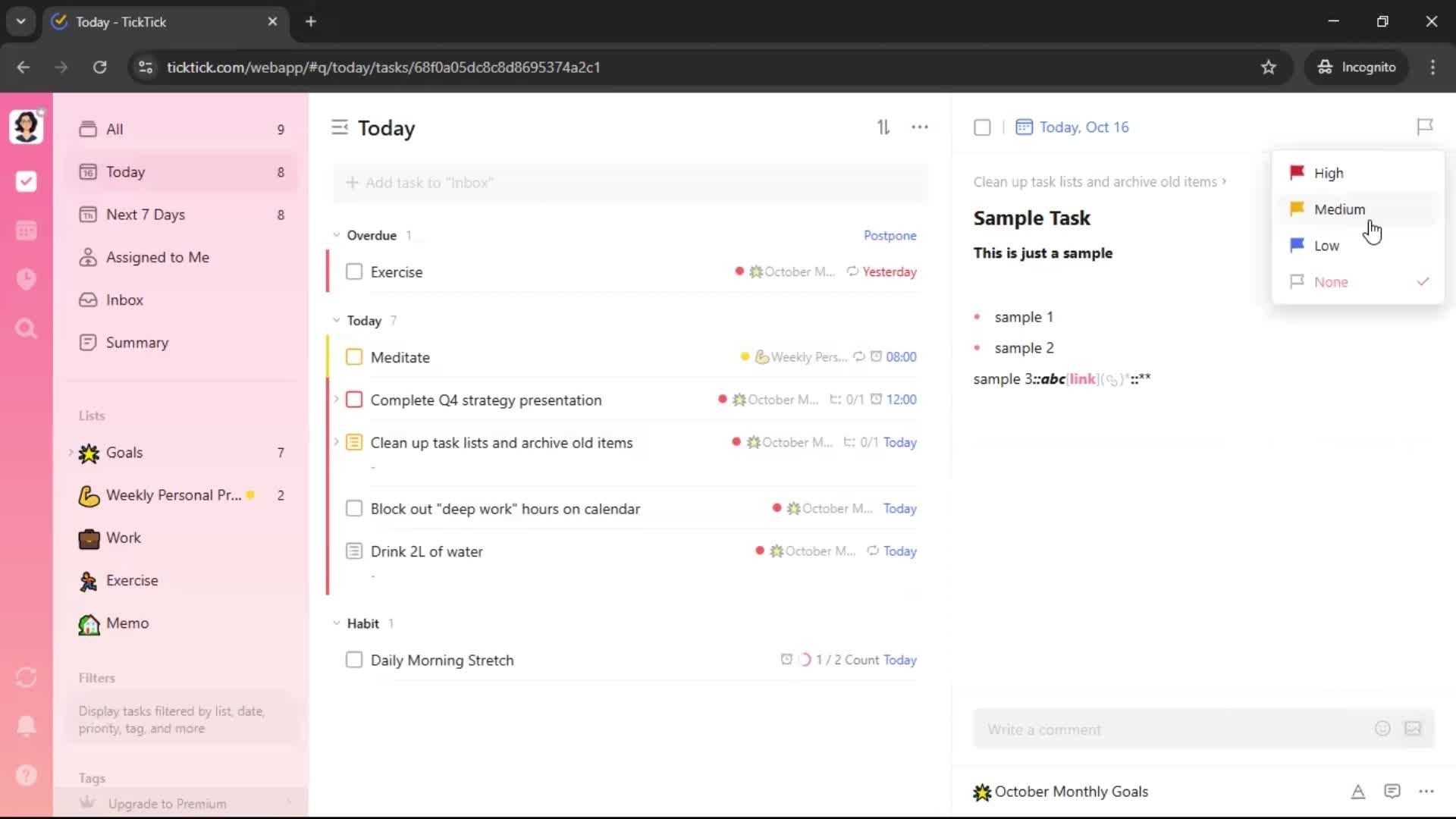Screen dimensions: 1456x819
Task: Collapse the Overdue section
Action: (x=337, y=235)
